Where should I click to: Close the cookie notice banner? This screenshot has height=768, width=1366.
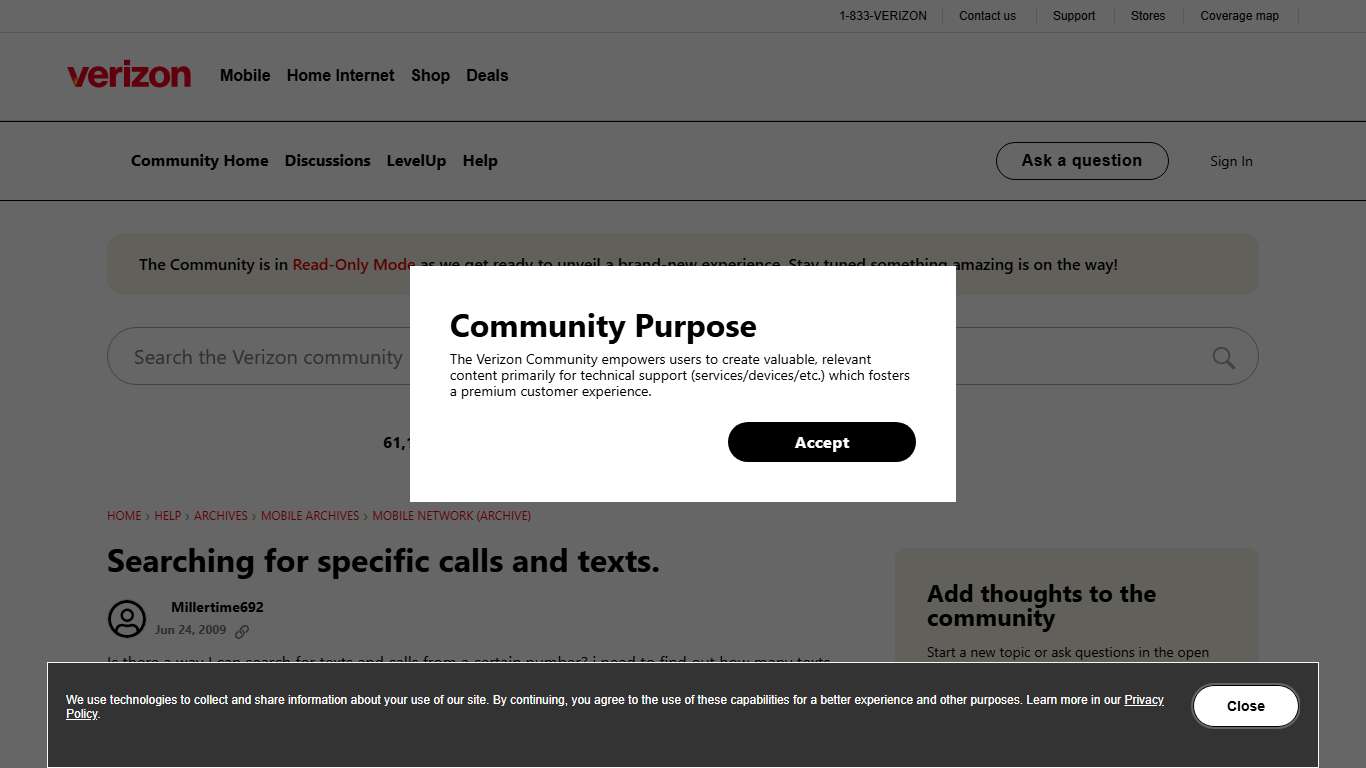pyautogui.click(x=1245, y=705)
